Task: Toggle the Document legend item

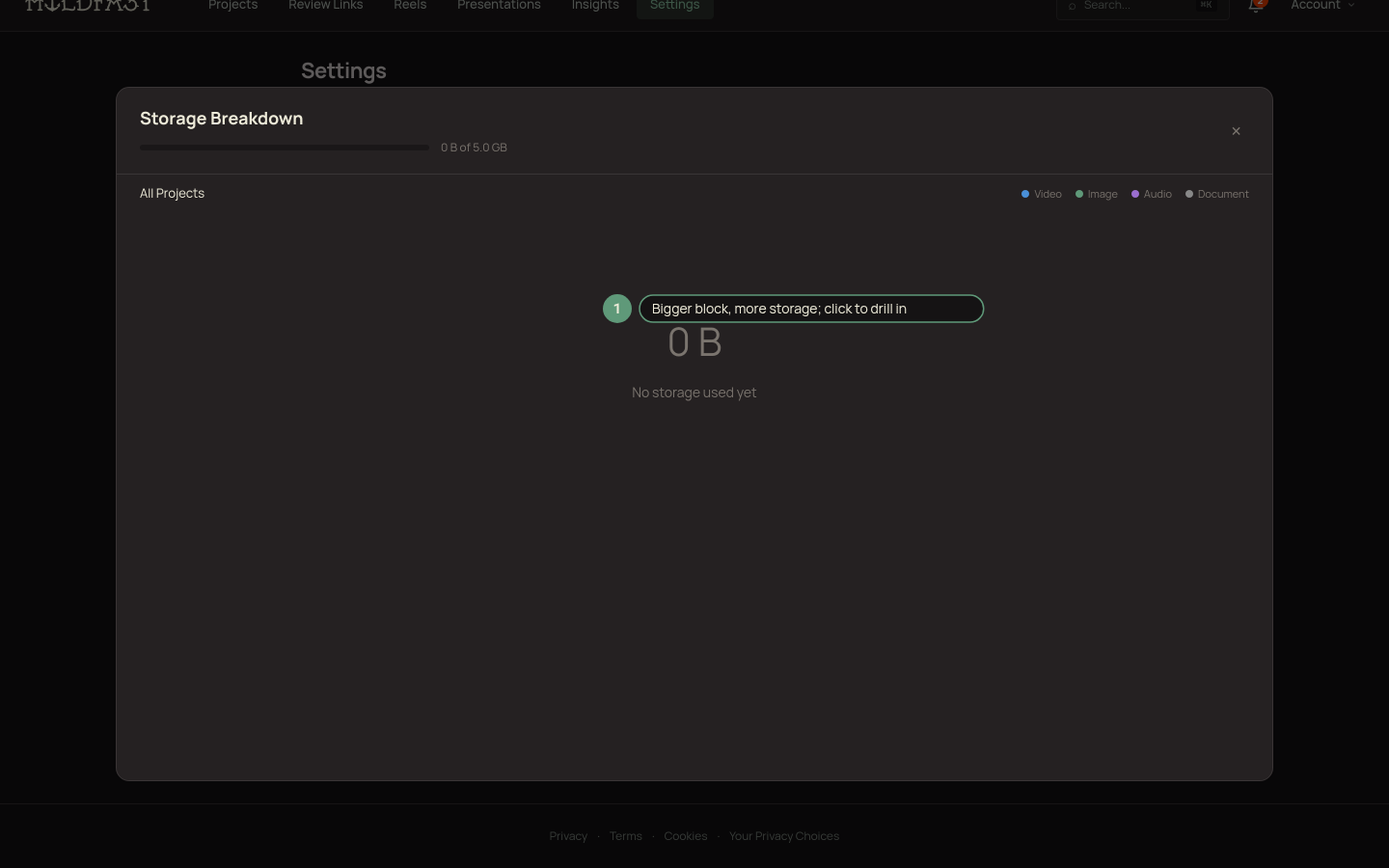Action: click(x=1217, y=194)
